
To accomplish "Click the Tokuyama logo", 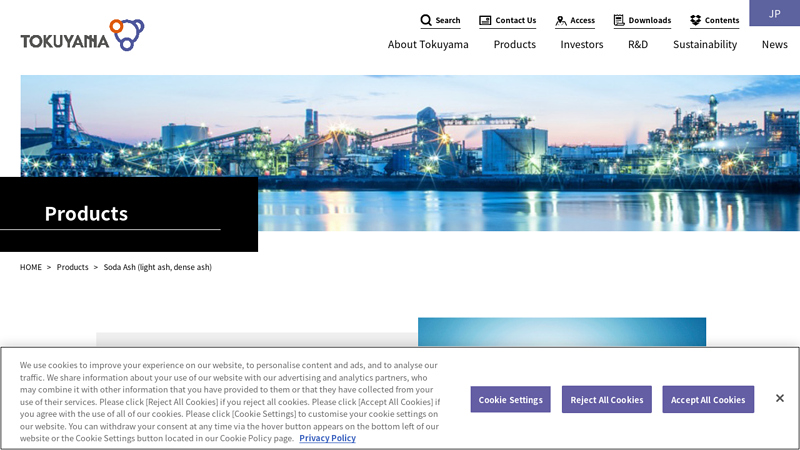I will [82, 36].
